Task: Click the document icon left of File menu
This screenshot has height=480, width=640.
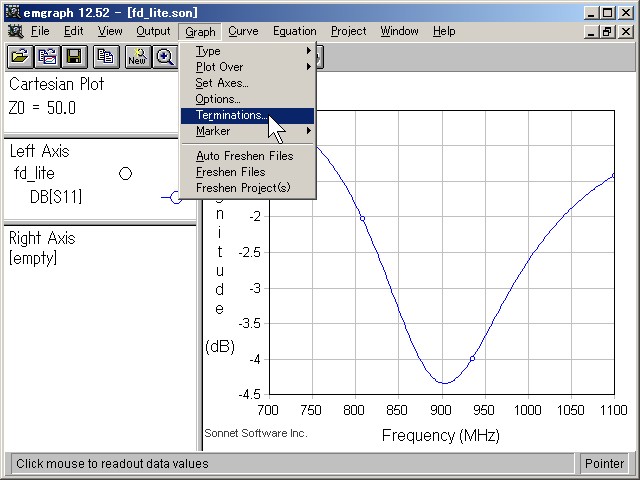Action: click(x=15, y=31)
